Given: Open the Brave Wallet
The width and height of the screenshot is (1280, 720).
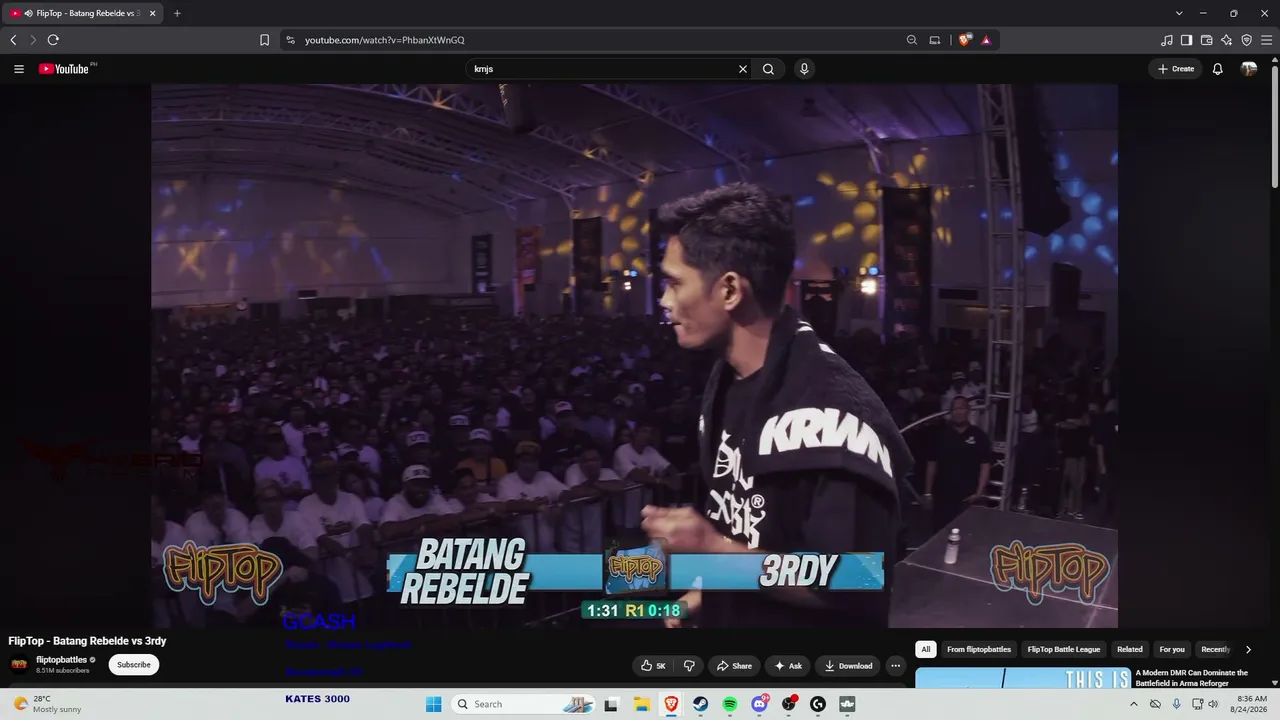Looking at the screenshot, I should tap(1207, 40).
